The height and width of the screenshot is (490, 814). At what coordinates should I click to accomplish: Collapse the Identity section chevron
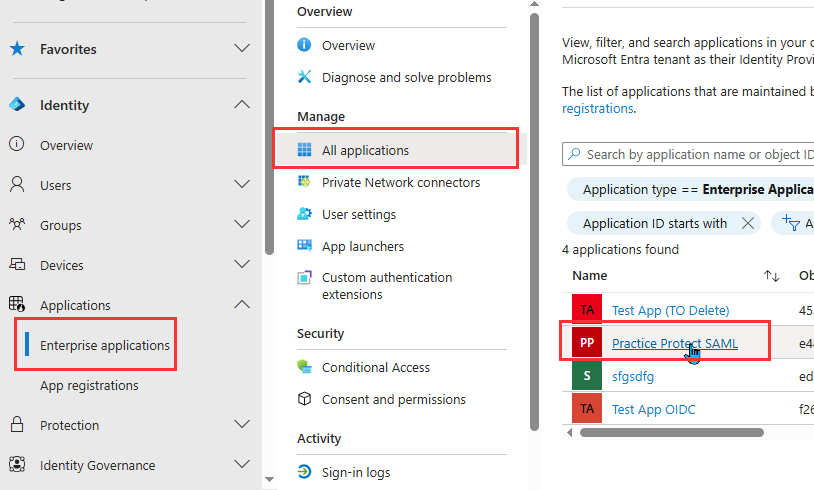click(242, 104)
